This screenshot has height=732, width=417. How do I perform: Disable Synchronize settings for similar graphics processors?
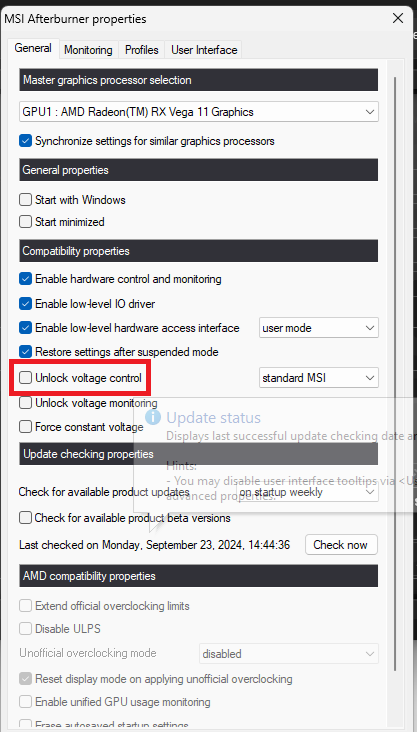[25, 141]
